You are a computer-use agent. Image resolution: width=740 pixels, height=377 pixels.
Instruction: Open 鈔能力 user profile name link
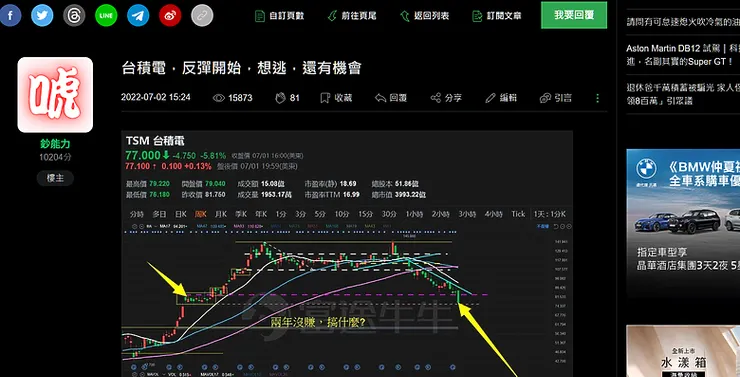[x=55, y=144]
